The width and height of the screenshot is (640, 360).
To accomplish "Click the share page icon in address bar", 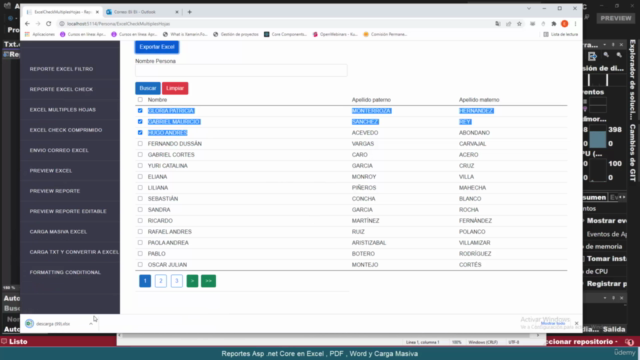I will tap(509, 24).
